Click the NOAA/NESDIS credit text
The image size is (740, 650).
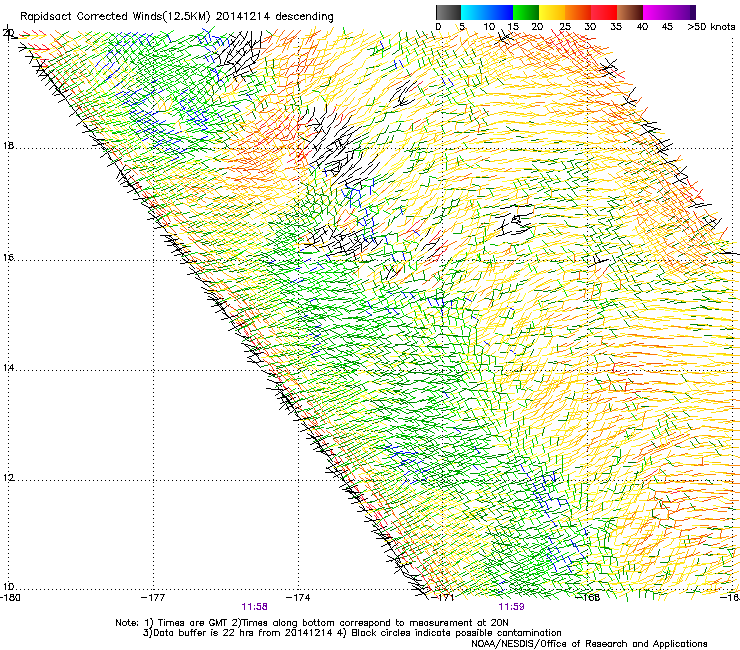(x=589, y=644)
